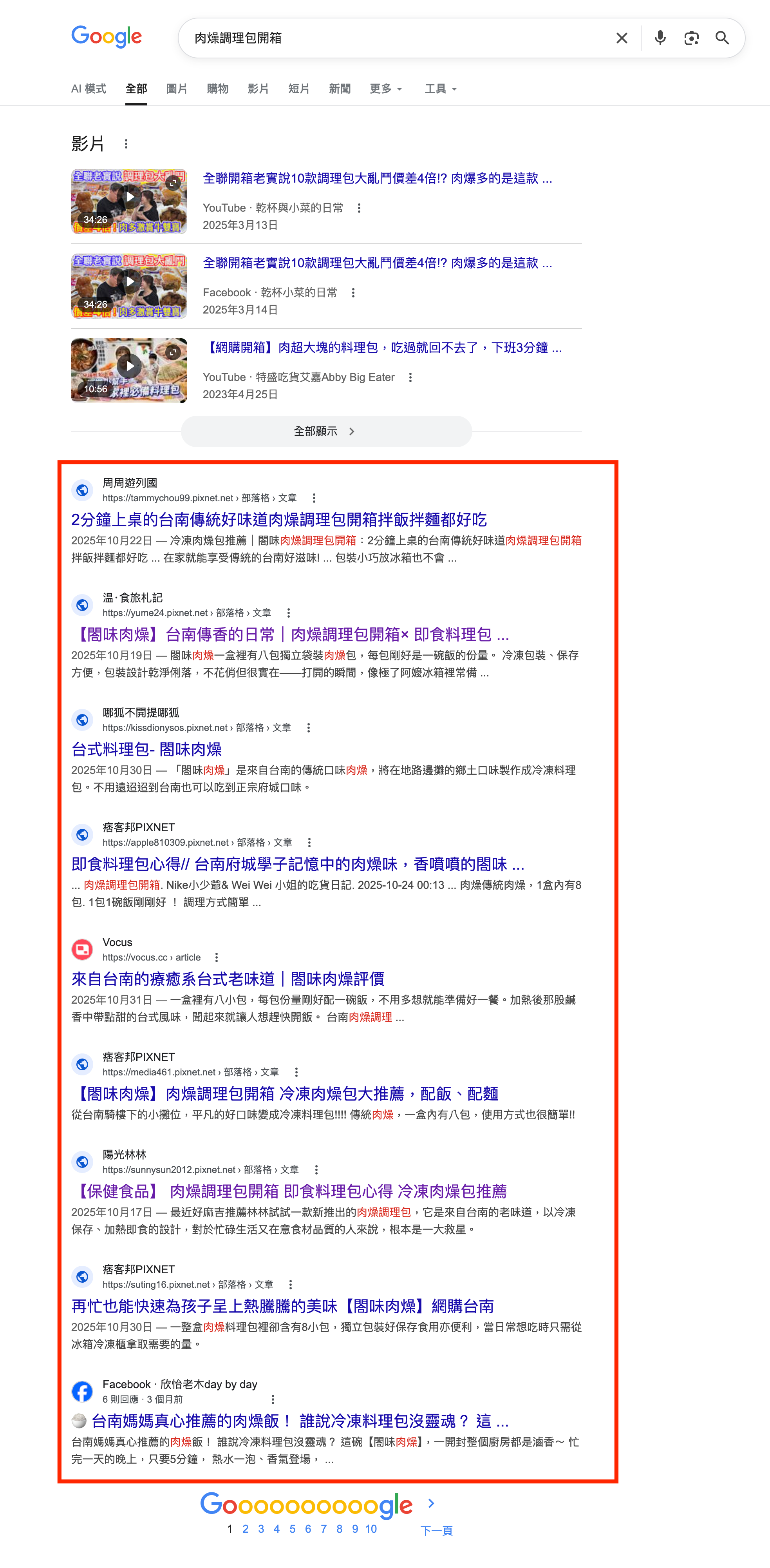Open the 工具 tools dropdown
This screenshot has height=1568, width=770.
point(440,89)
